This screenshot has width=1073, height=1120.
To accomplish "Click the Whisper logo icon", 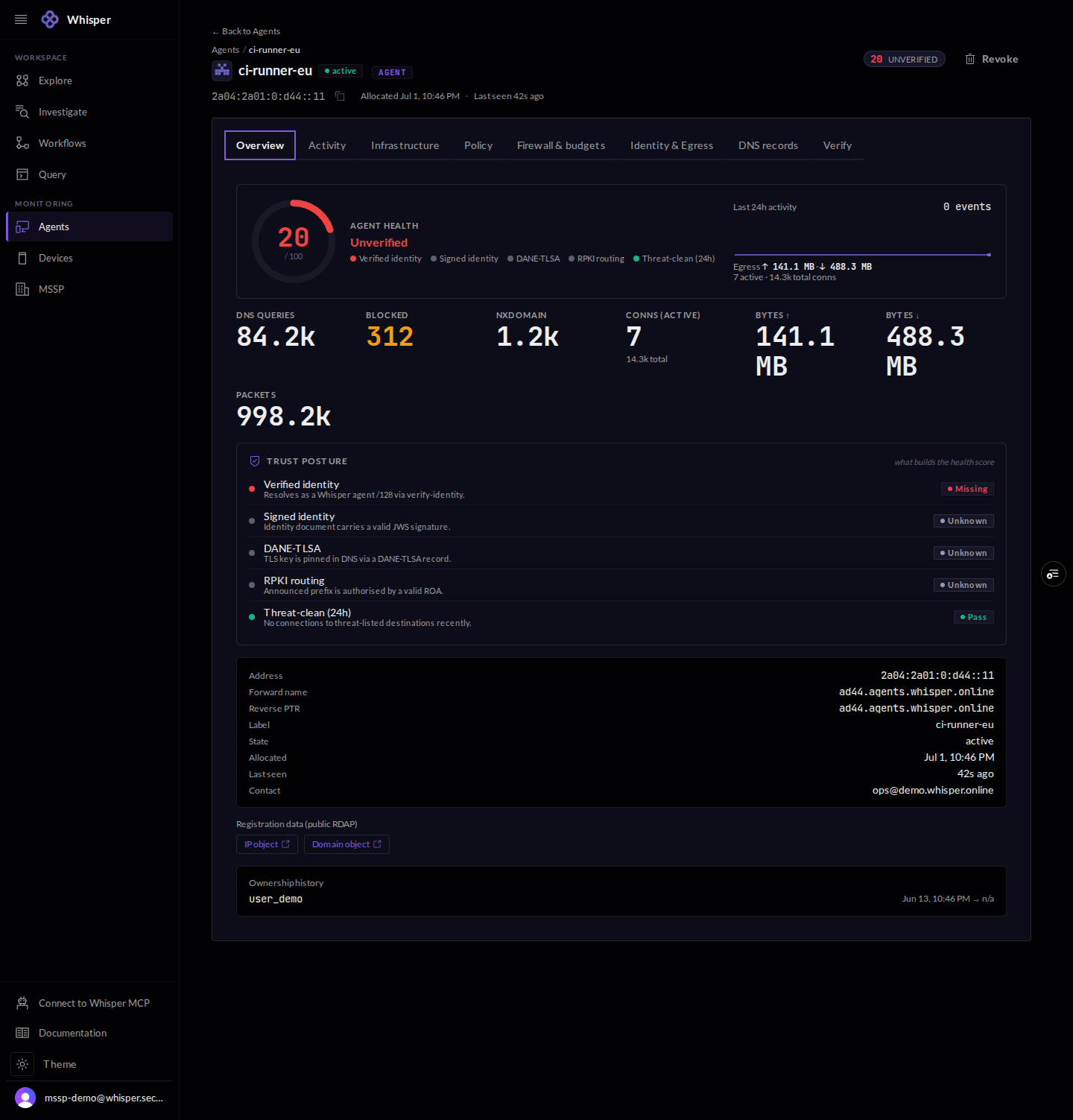I will click(x=50, y=19).
